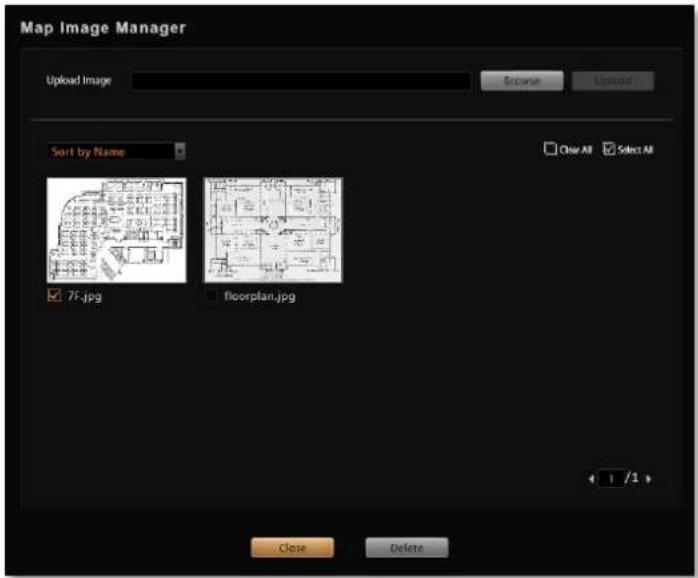Click the Upload Image label

[79, 81]
